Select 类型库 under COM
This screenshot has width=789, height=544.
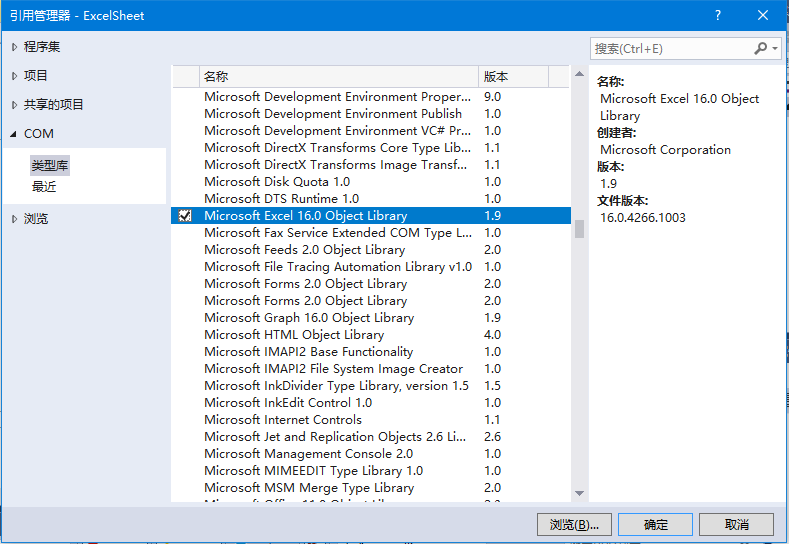click(x=49, y=165)
